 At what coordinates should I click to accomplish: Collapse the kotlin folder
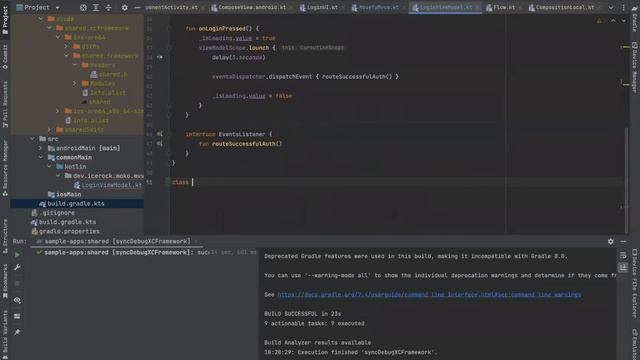click(49, 167)
